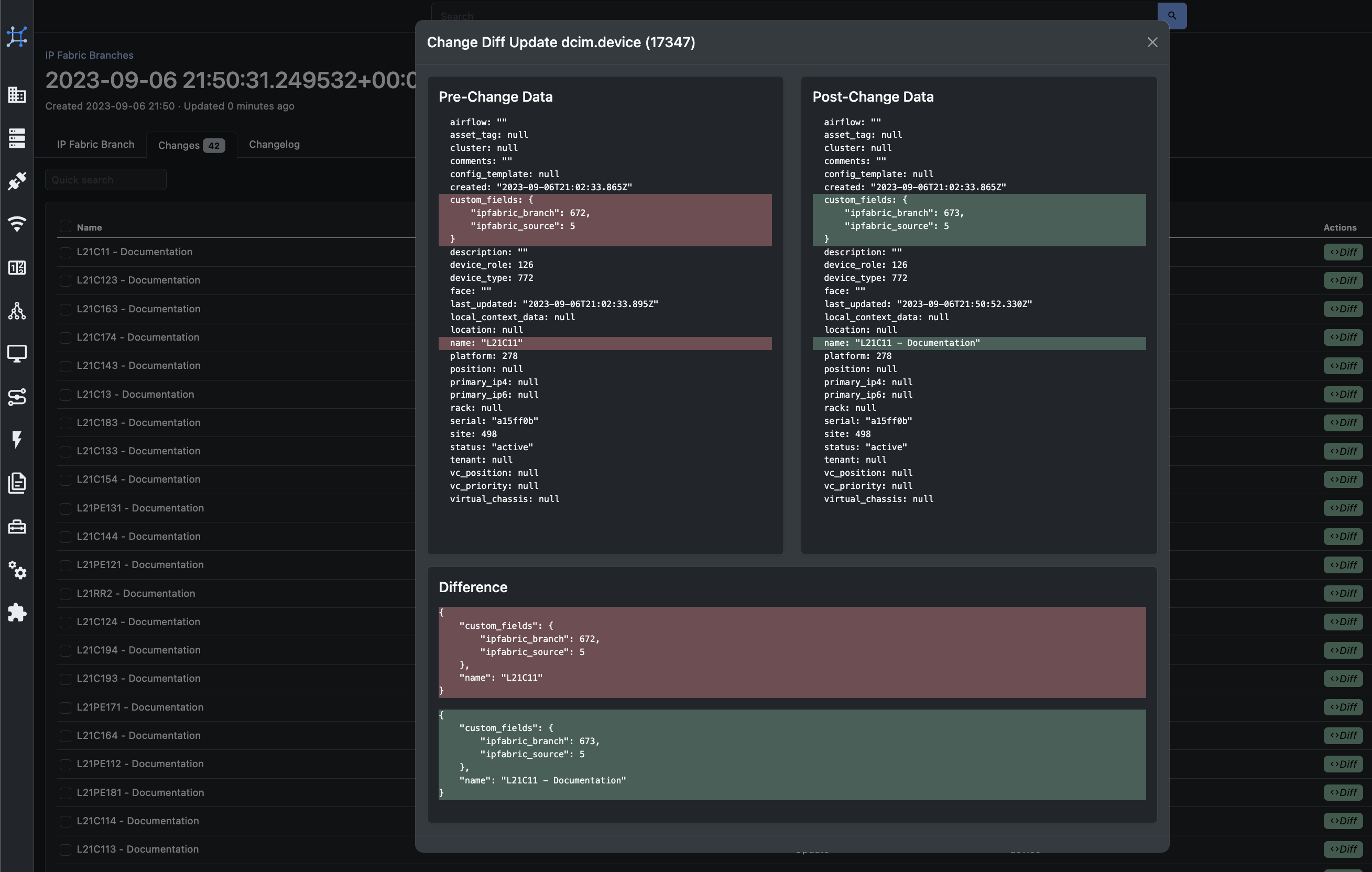Open the Connections plug icon in sidebar

coord(17,181)
